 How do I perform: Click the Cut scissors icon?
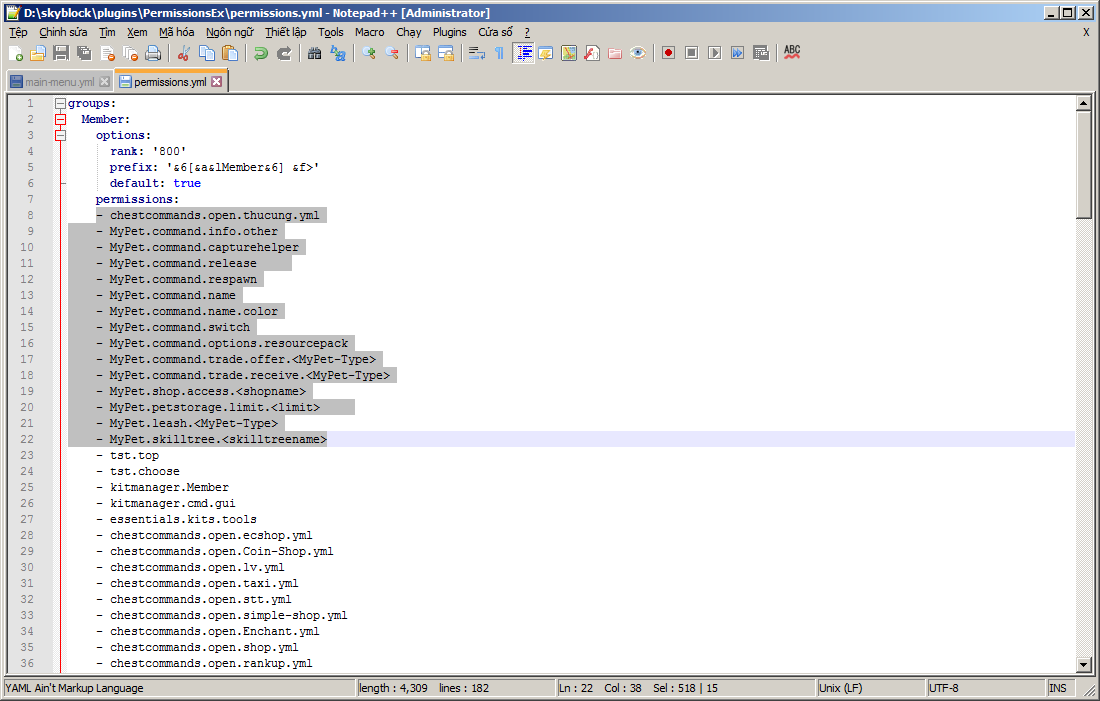(184, 53)
